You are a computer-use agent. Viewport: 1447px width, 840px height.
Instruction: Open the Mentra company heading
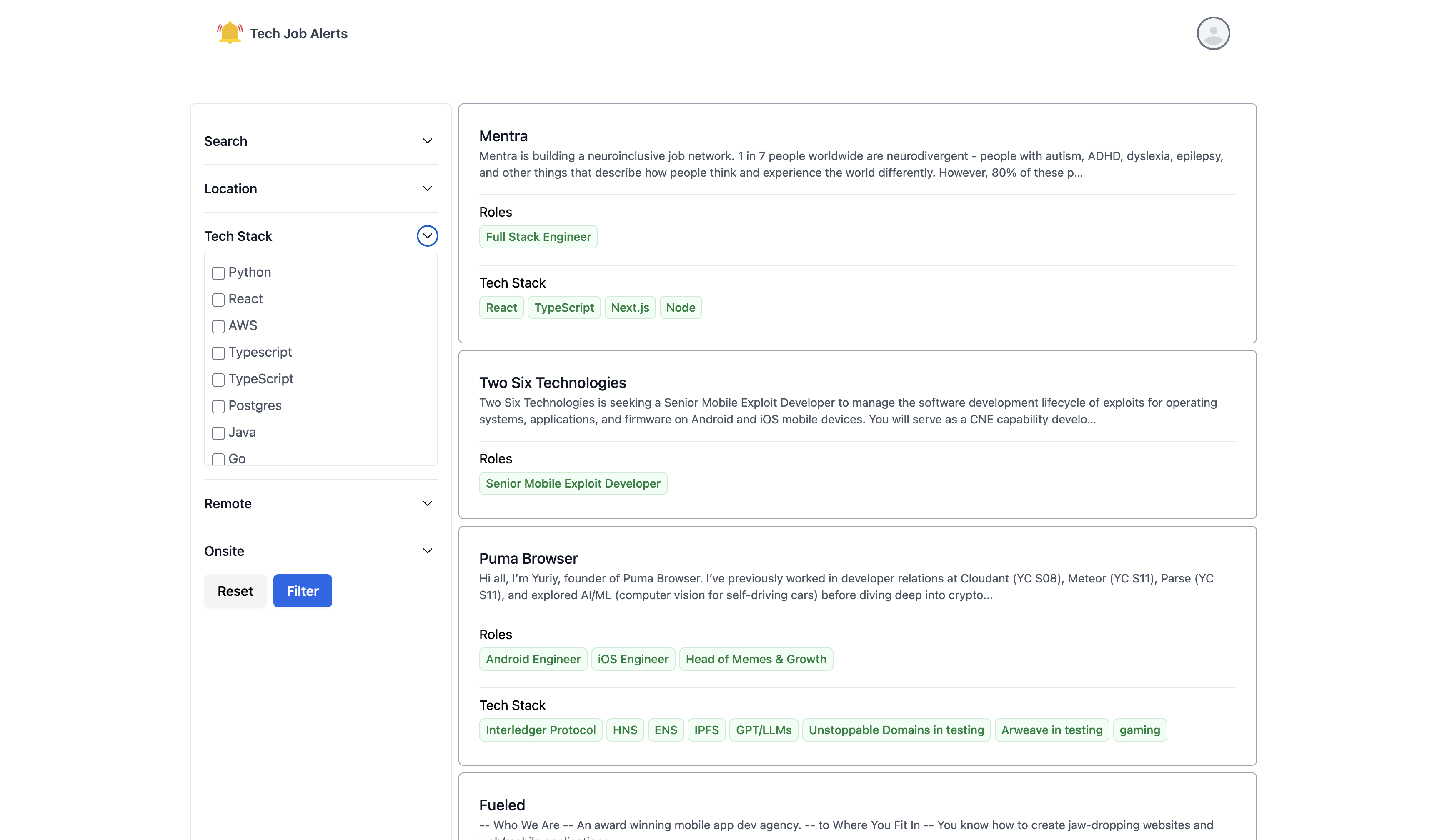click(x=503, y=136)
